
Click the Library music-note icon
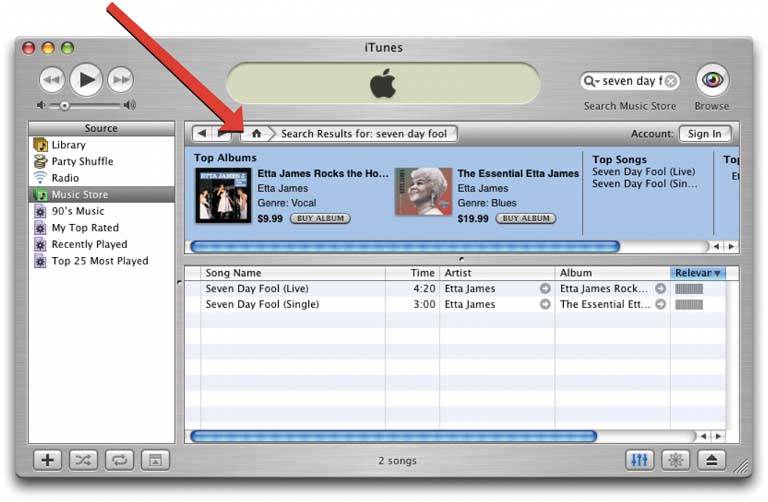[x=40, y=145]
